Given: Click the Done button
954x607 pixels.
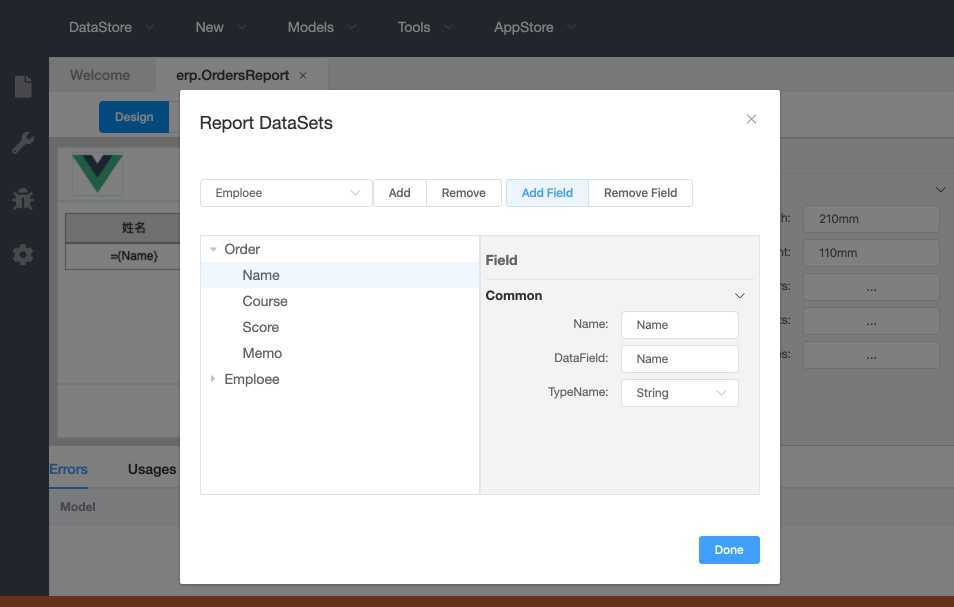Looking at the screenshot, I should coord(729,550).
